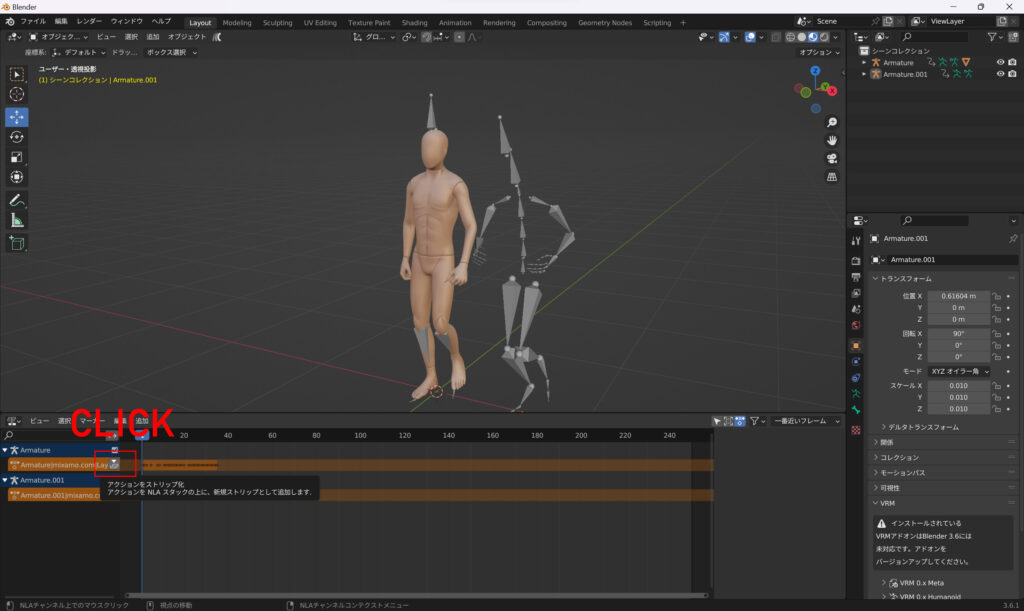This screenshot has height=611, width=1024.
Task: Click the zoom magnifier icon in the viewport
Action: coord(832,122)
